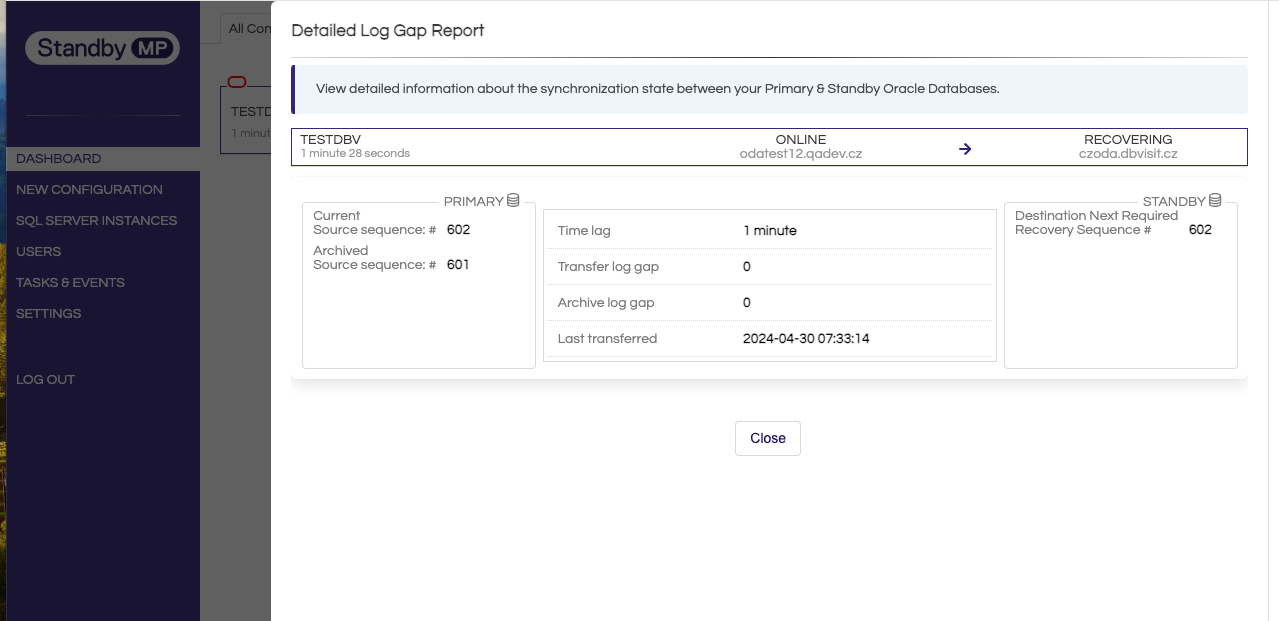Click the 'Archive log gap' label
Image resolution: width=1279 pixels, height=621 pixels.
pos(606,303)
